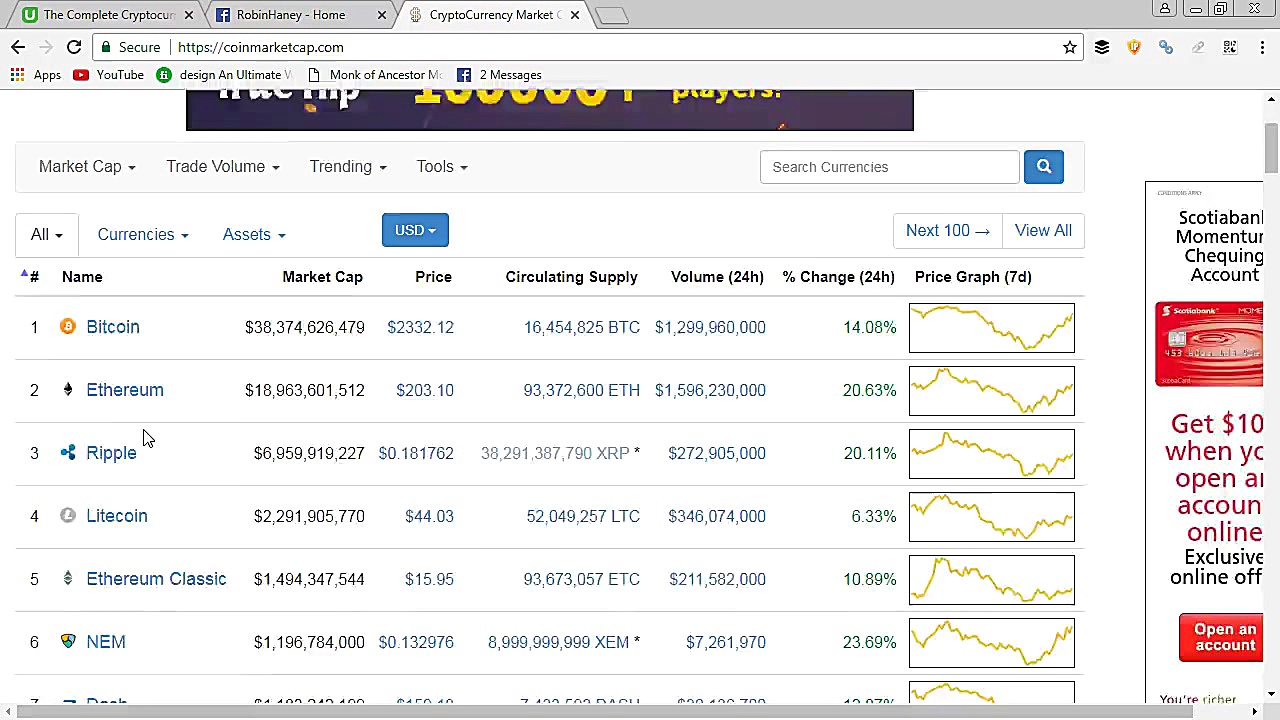
Task: Click Bitcoin price $2332.12
Action: coord(420,327)
